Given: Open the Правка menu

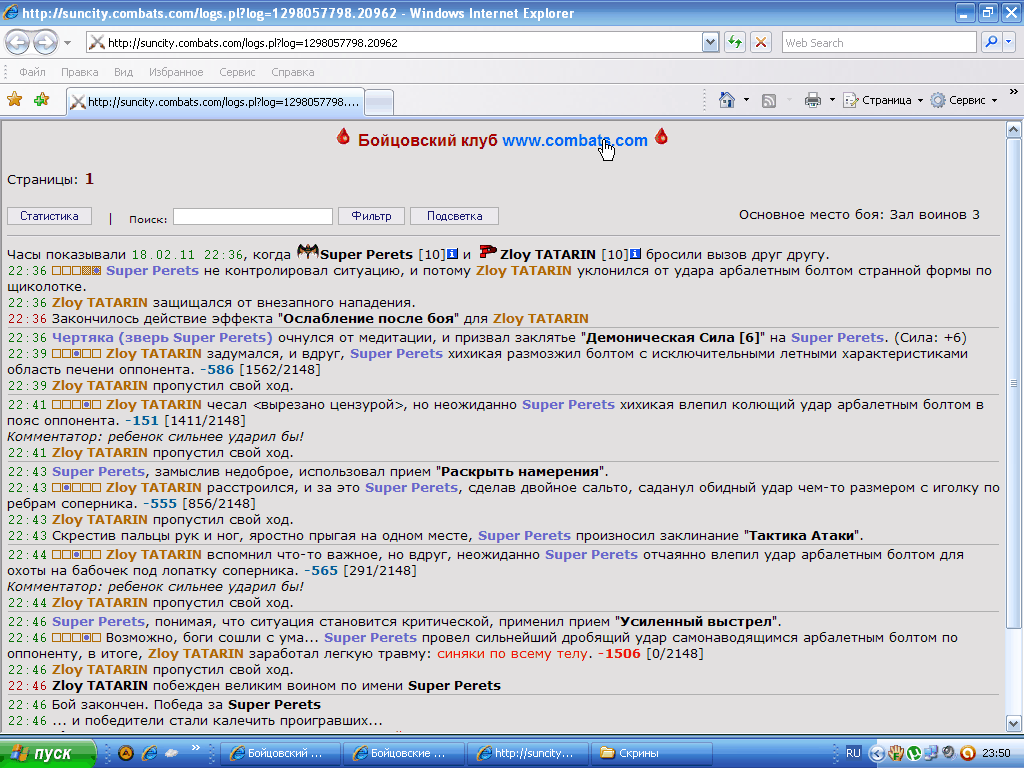Looking at the screenshot, I should [x=80, y=72].
